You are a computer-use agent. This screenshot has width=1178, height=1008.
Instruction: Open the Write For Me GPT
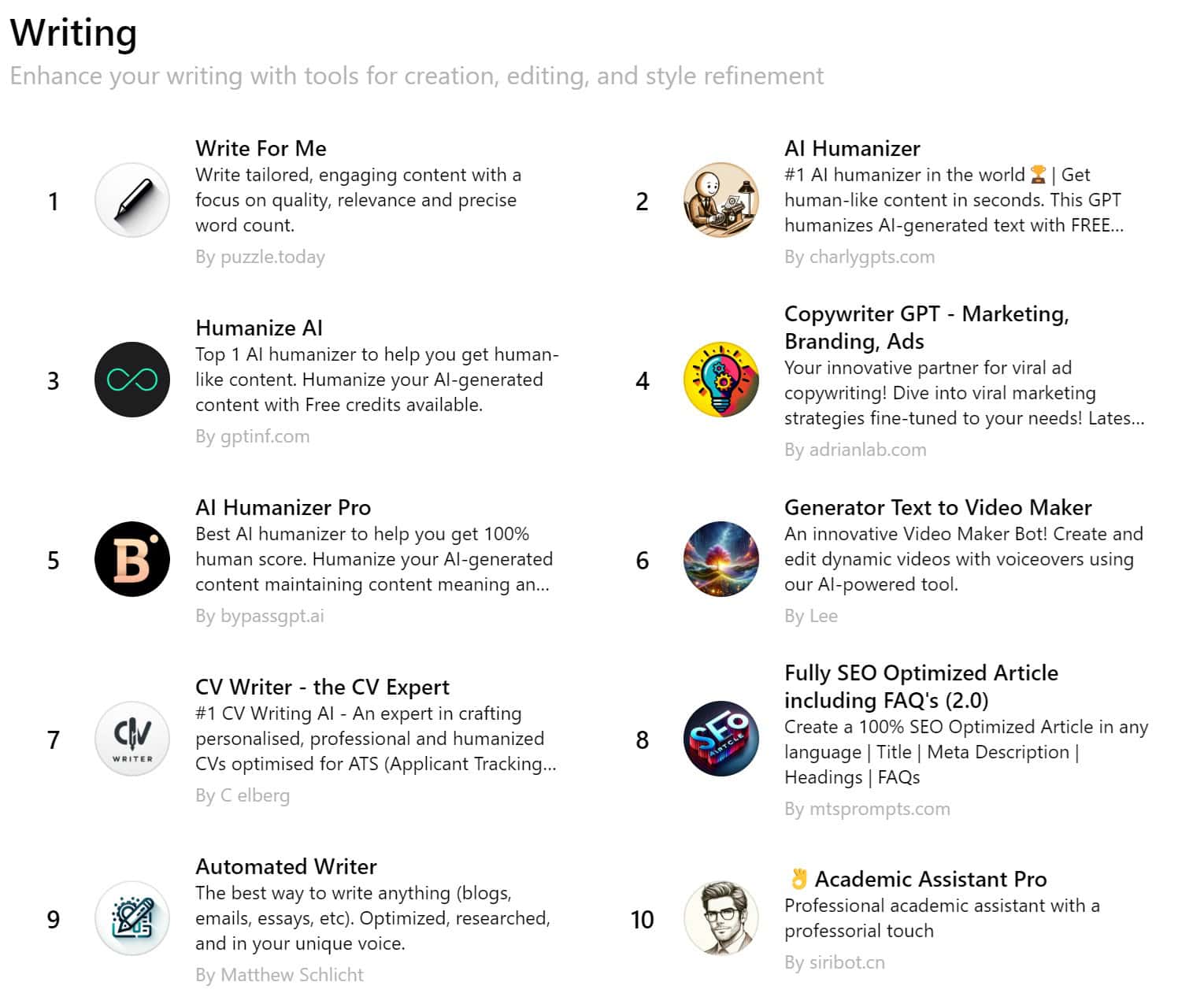[x=261, y=148]
